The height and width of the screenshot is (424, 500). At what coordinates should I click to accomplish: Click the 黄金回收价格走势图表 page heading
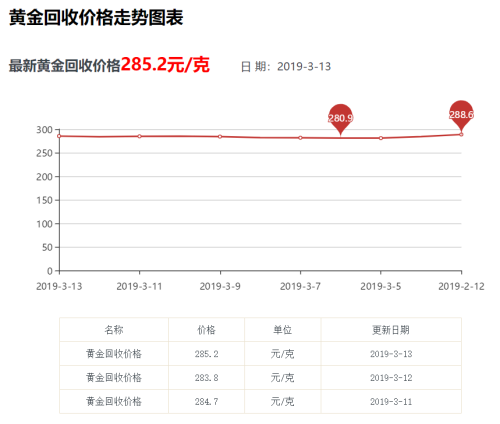96,17
